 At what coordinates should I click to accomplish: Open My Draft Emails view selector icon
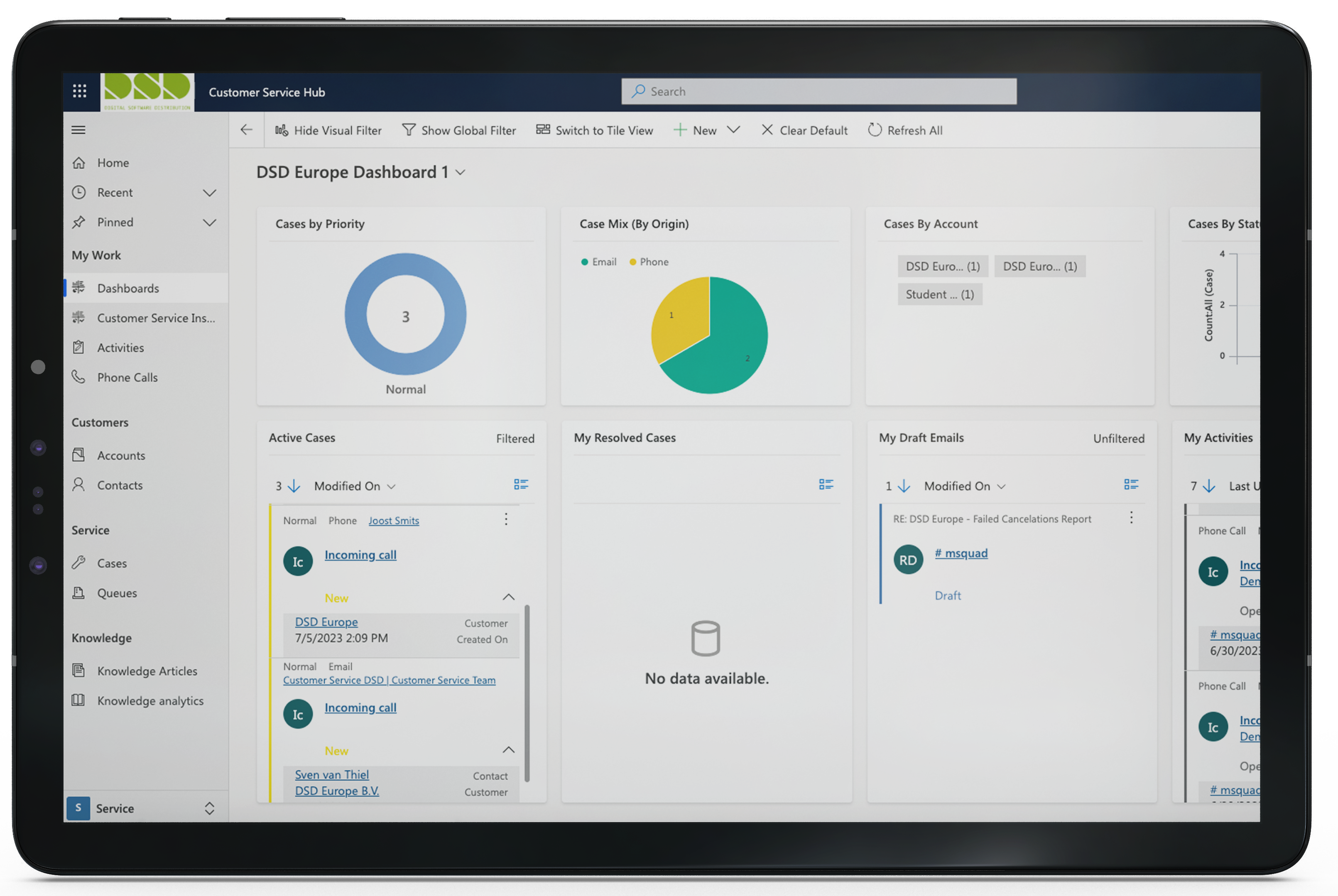(1131, 485)
